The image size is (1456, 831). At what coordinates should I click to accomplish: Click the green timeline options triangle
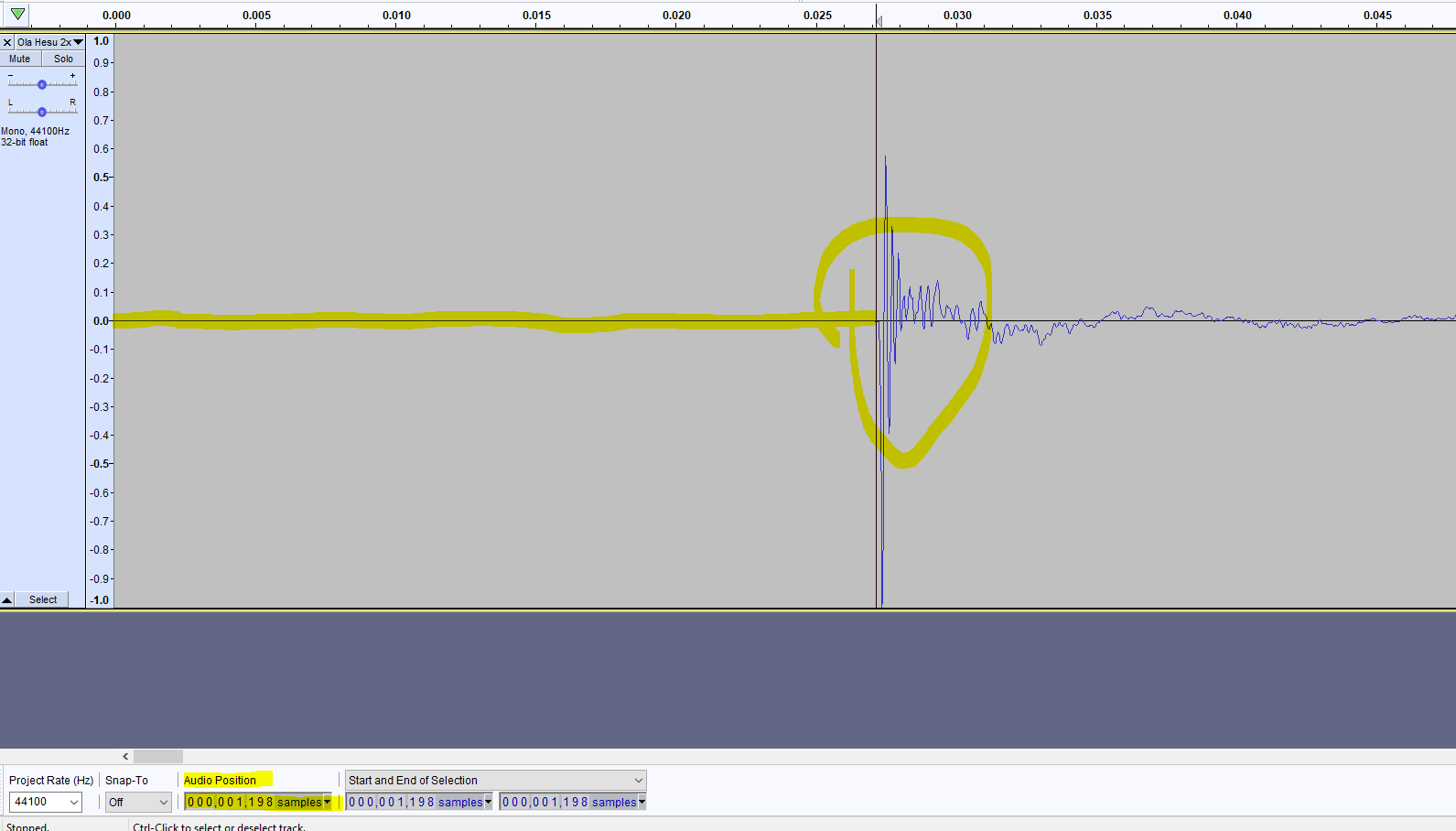[17, 14]
